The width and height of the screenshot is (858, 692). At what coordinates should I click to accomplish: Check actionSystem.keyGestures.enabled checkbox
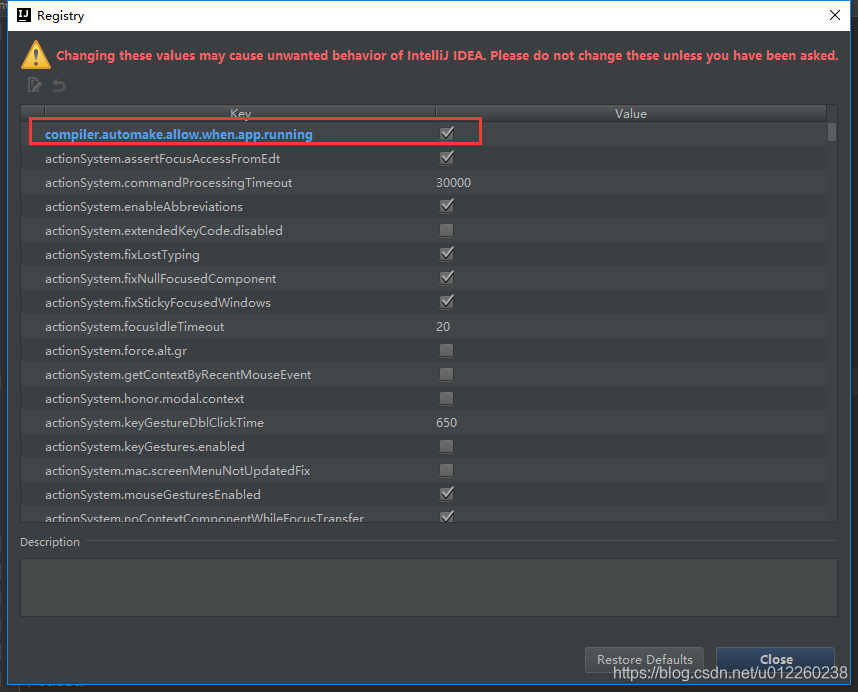(x=447, y=446)
